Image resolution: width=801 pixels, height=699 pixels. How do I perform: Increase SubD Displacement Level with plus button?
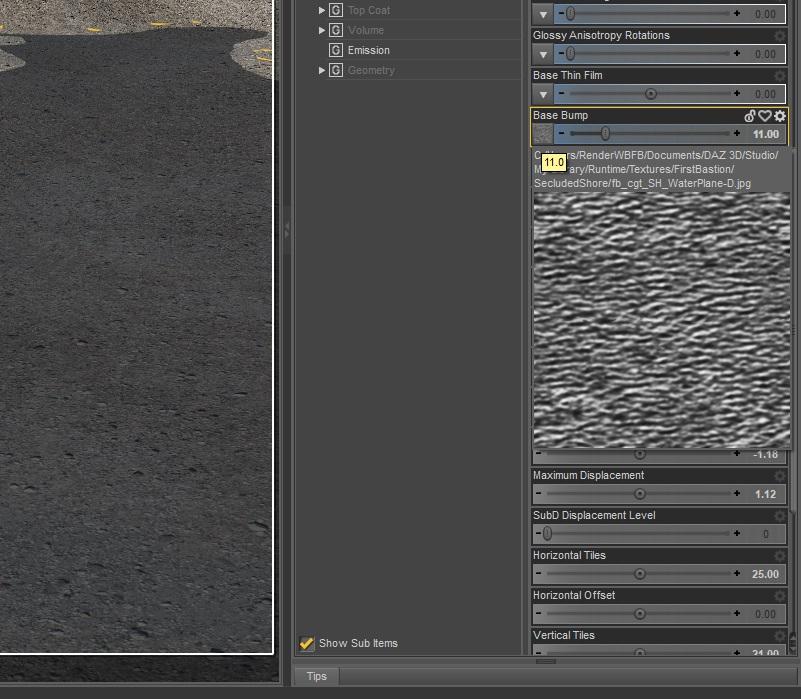[737, 533]
